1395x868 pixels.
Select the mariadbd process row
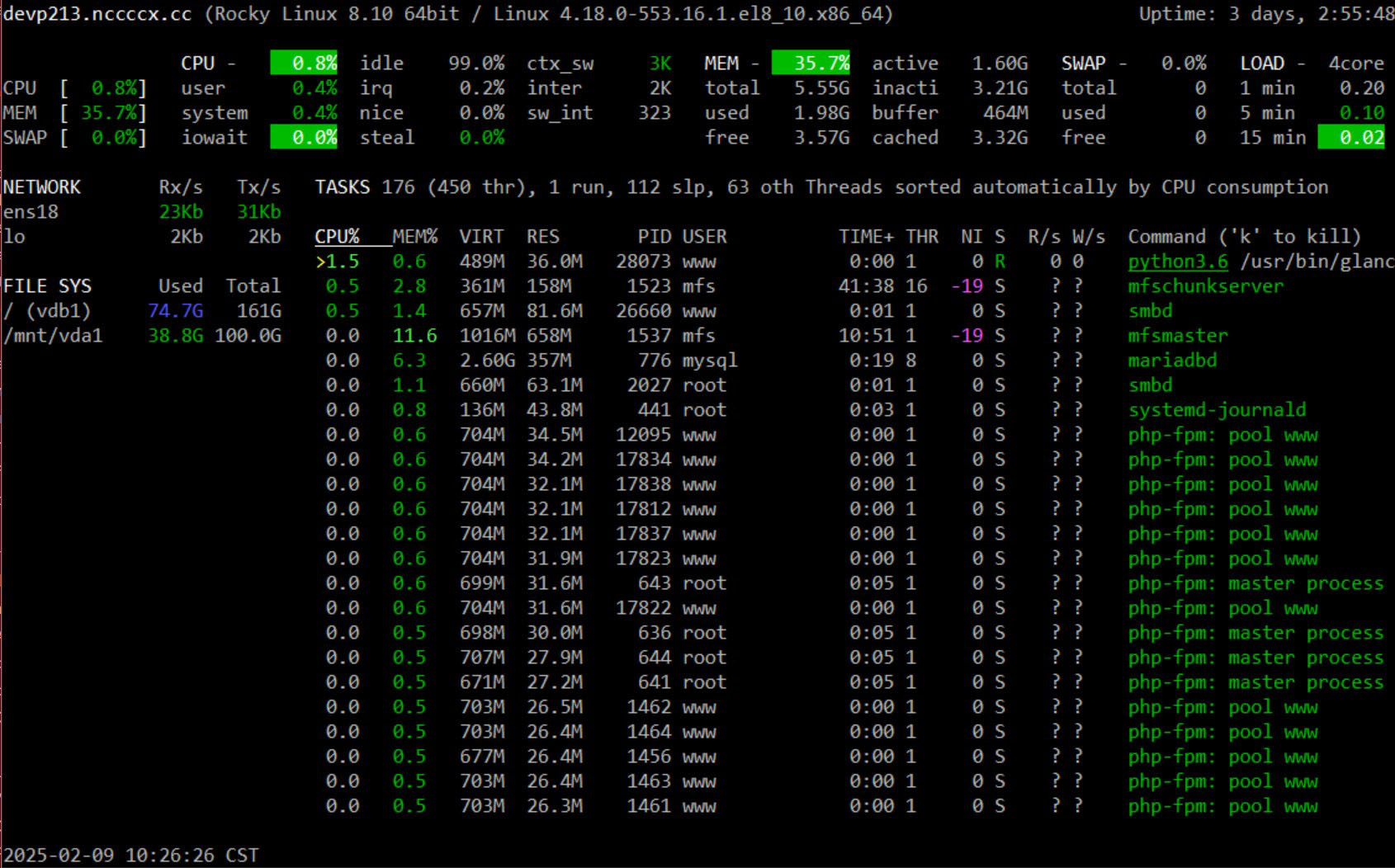[x=854, y=361]
